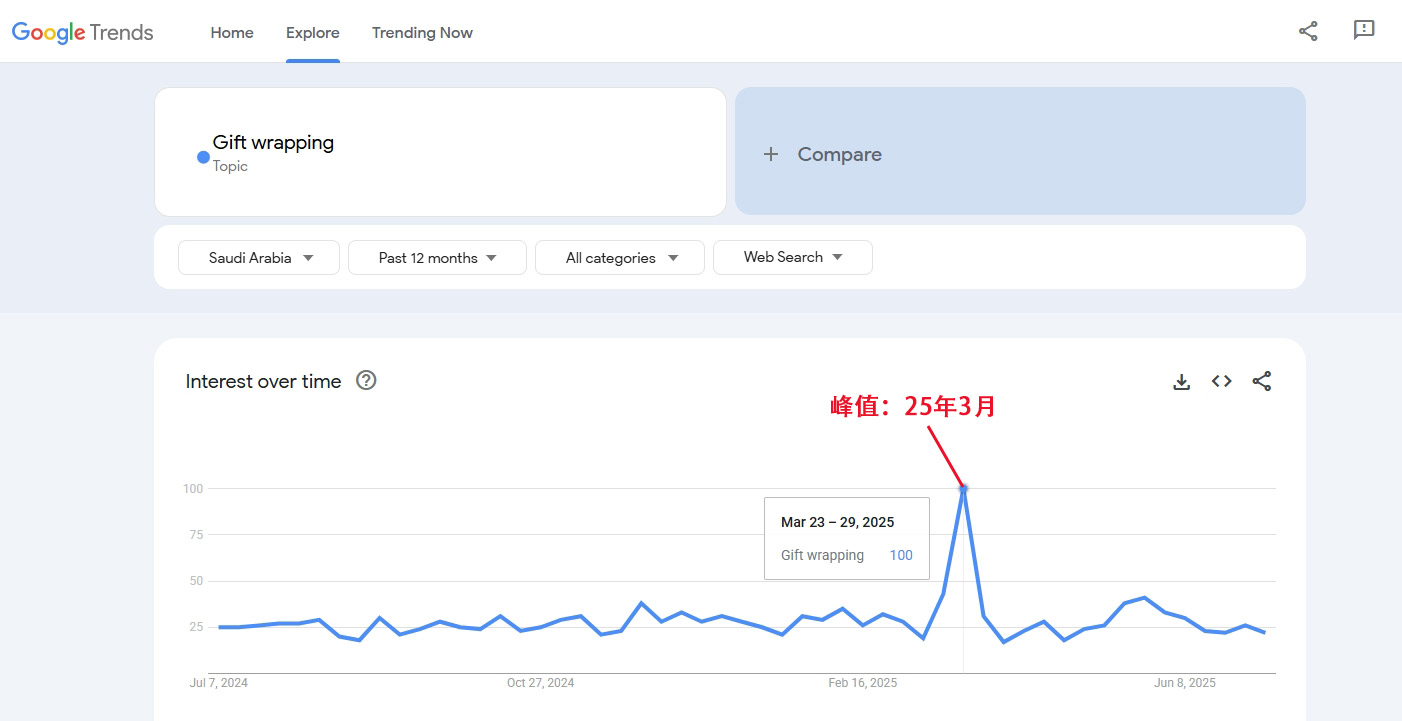Click the Google Trends logo

pos(83,32)
